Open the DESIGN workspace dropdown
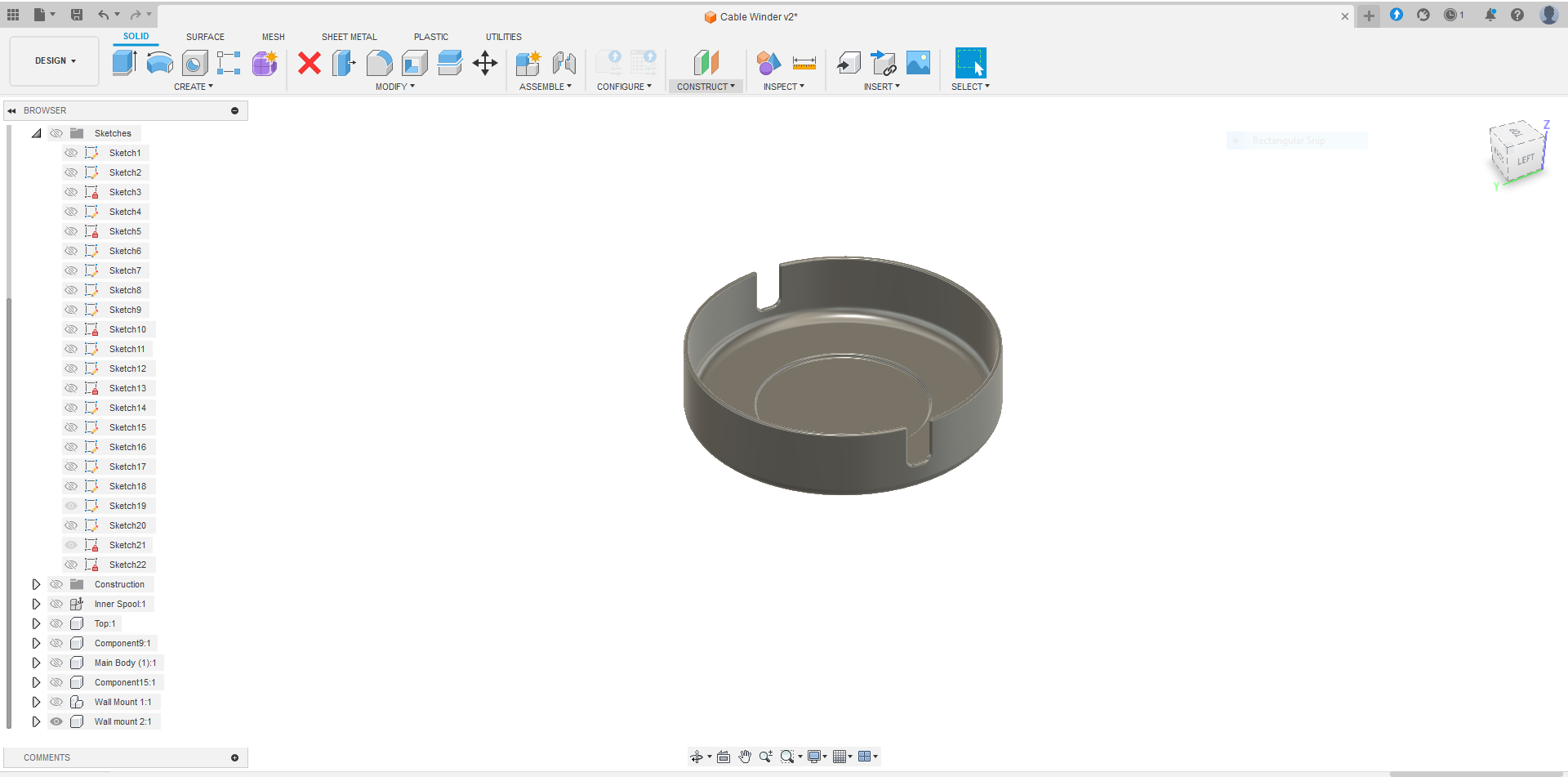 [55, 61]
